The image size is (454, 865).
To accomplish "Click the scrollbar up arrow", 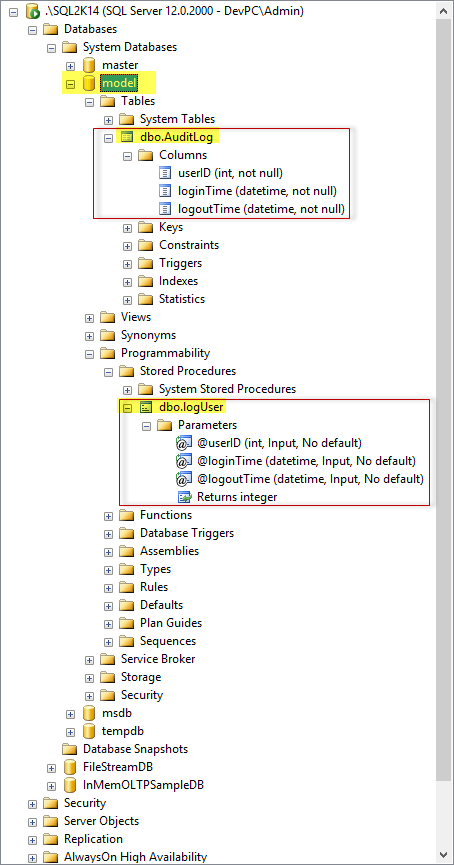I will [x=444, y=10].
